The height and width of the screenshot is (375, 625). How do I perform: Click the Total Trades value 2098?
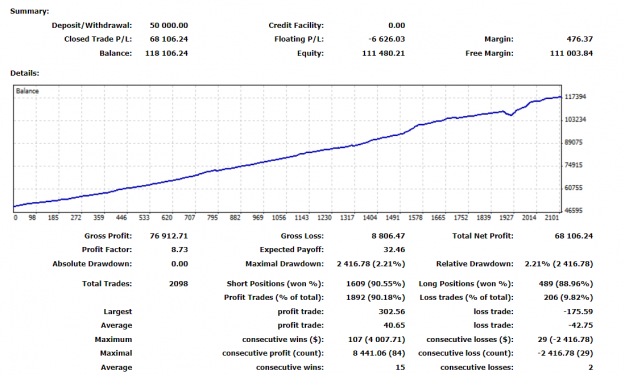click(x=178, y=284)
